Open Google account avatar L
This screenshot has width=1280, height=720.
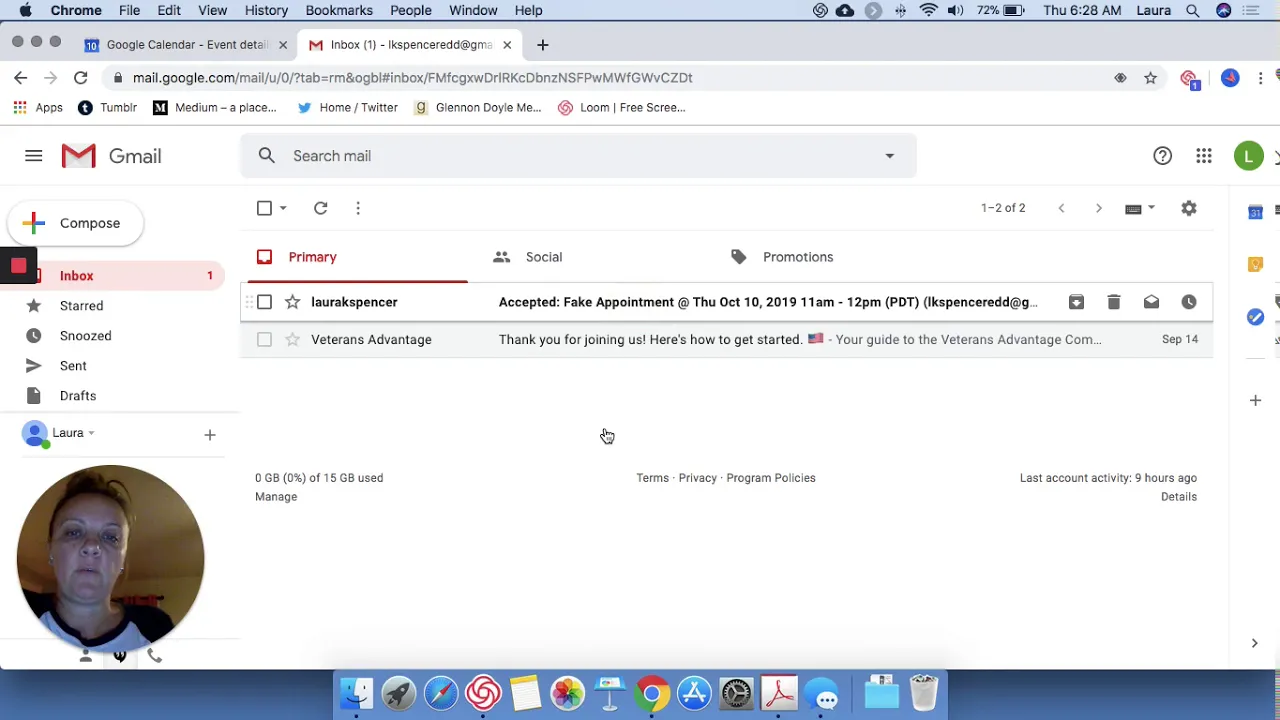click(x=1248, y=156)
